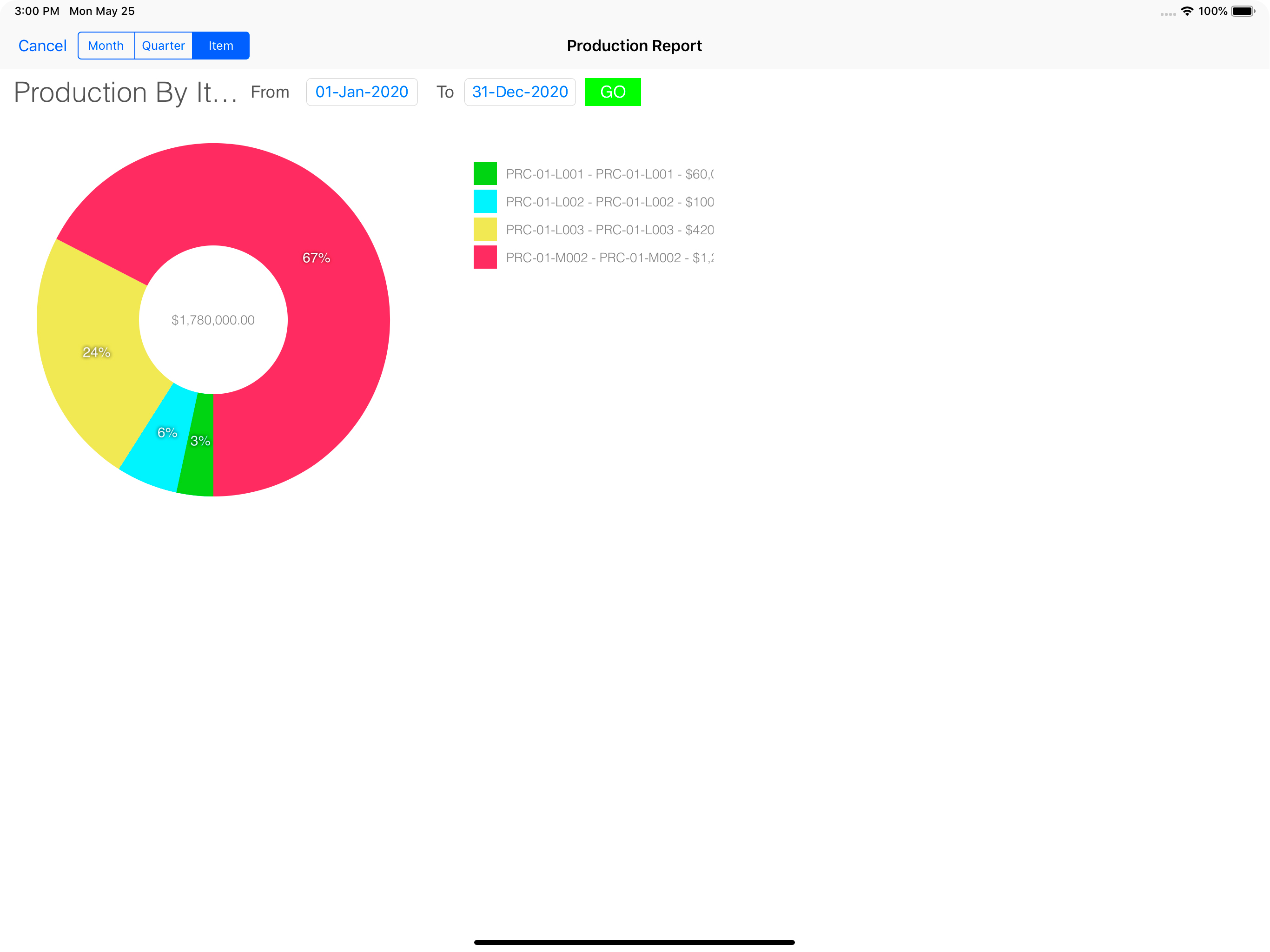Click the yellow PRC-01-L003 legend swatch
Image resolution: width=1270 pixels, height=952 pixels.
(x=485, y=229)
